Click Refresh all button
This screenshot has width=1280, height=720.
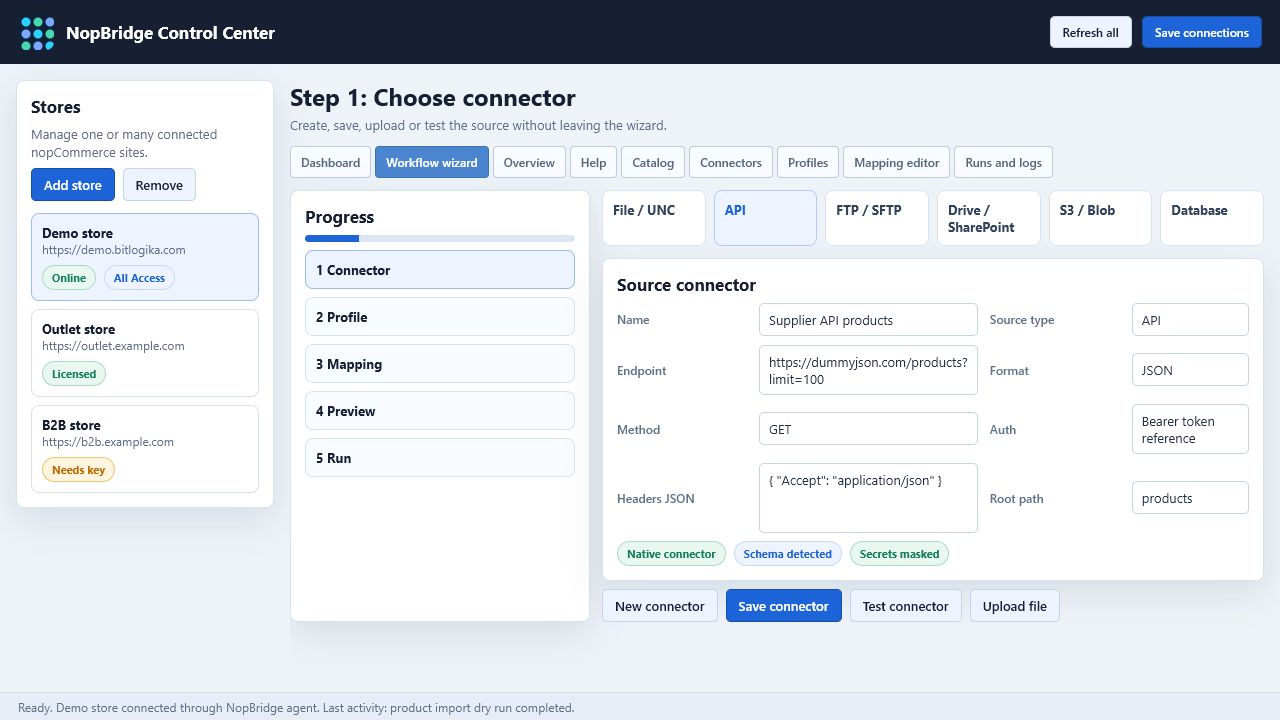pos(1090,32)
